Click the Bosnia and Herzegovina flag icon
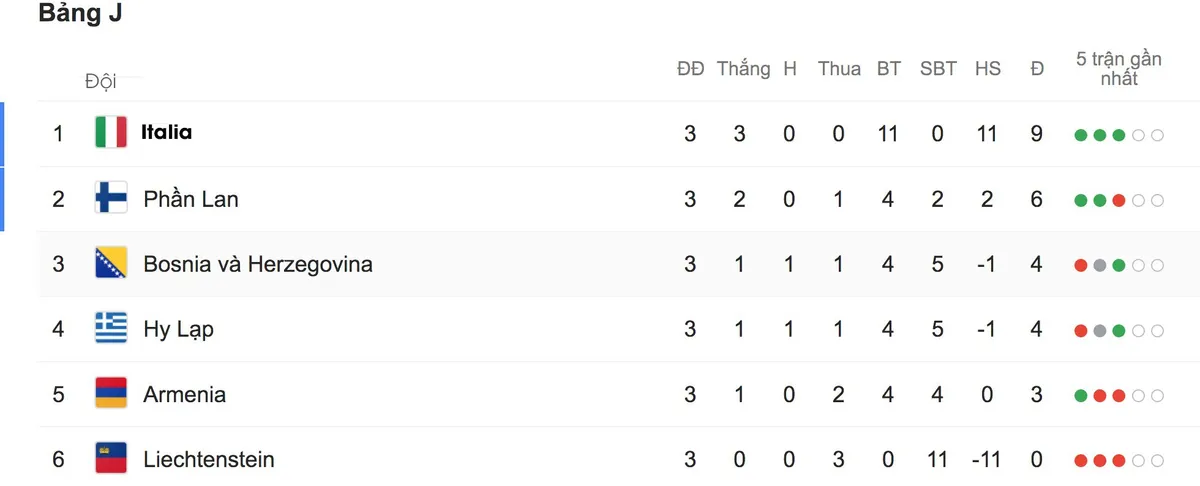This screenshot has height=486, width=1200. [x=111, y=264]
